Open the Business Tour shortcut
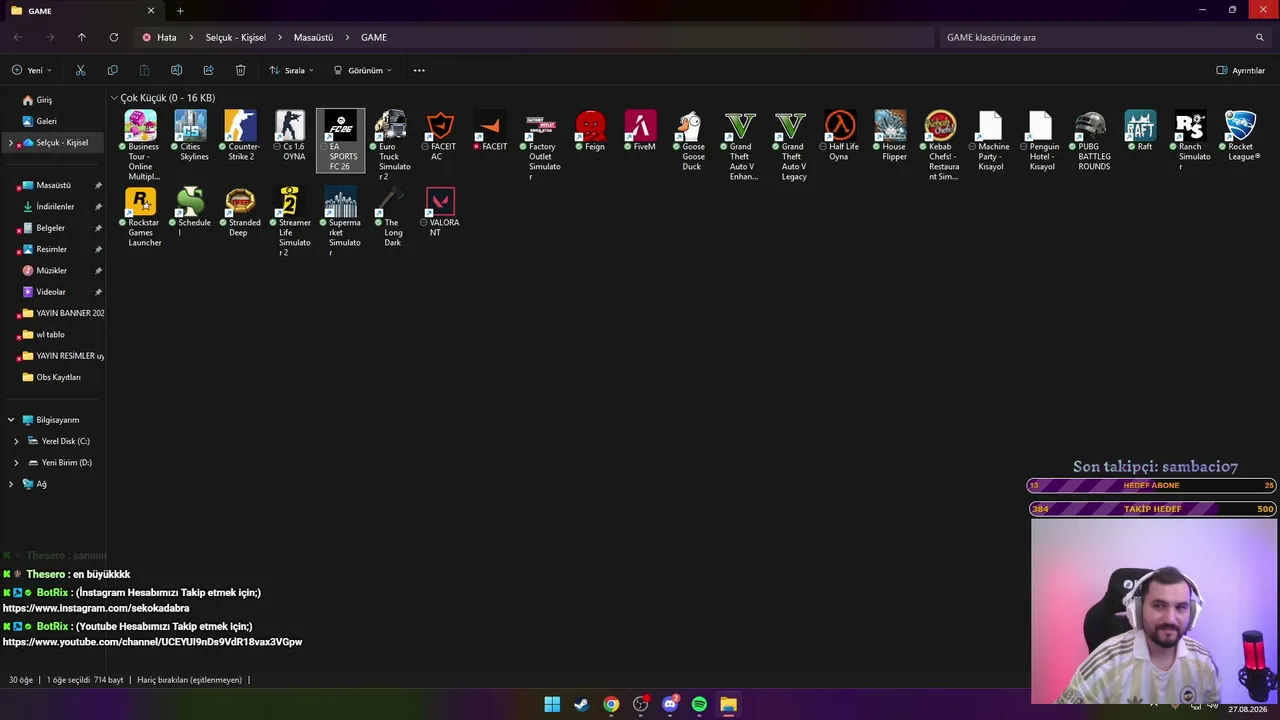This screenshot has width=1280, height=720. (141, 145)
